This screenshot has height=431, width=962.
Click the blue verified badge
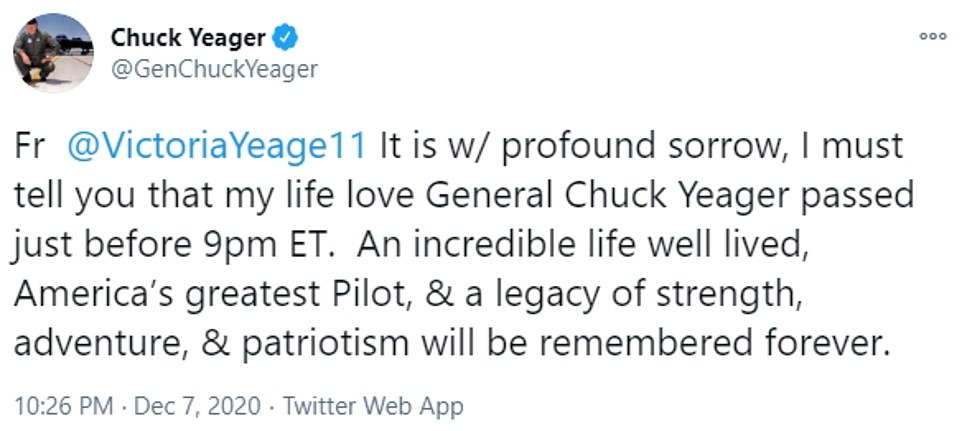pyautogui.click(x=286, y=39)
